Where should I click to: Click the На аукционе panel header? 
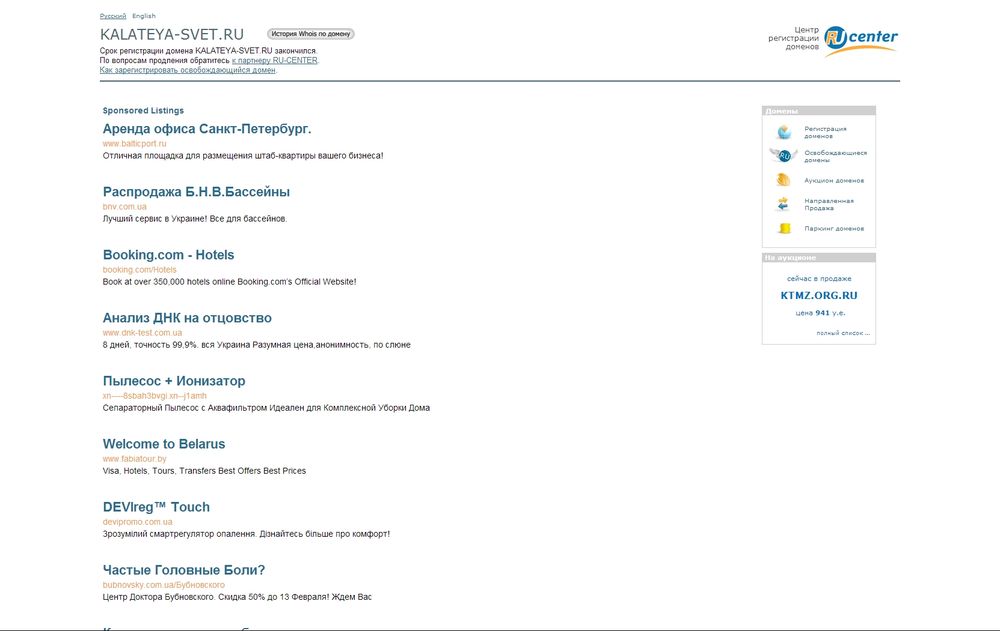tap(819, 258)
